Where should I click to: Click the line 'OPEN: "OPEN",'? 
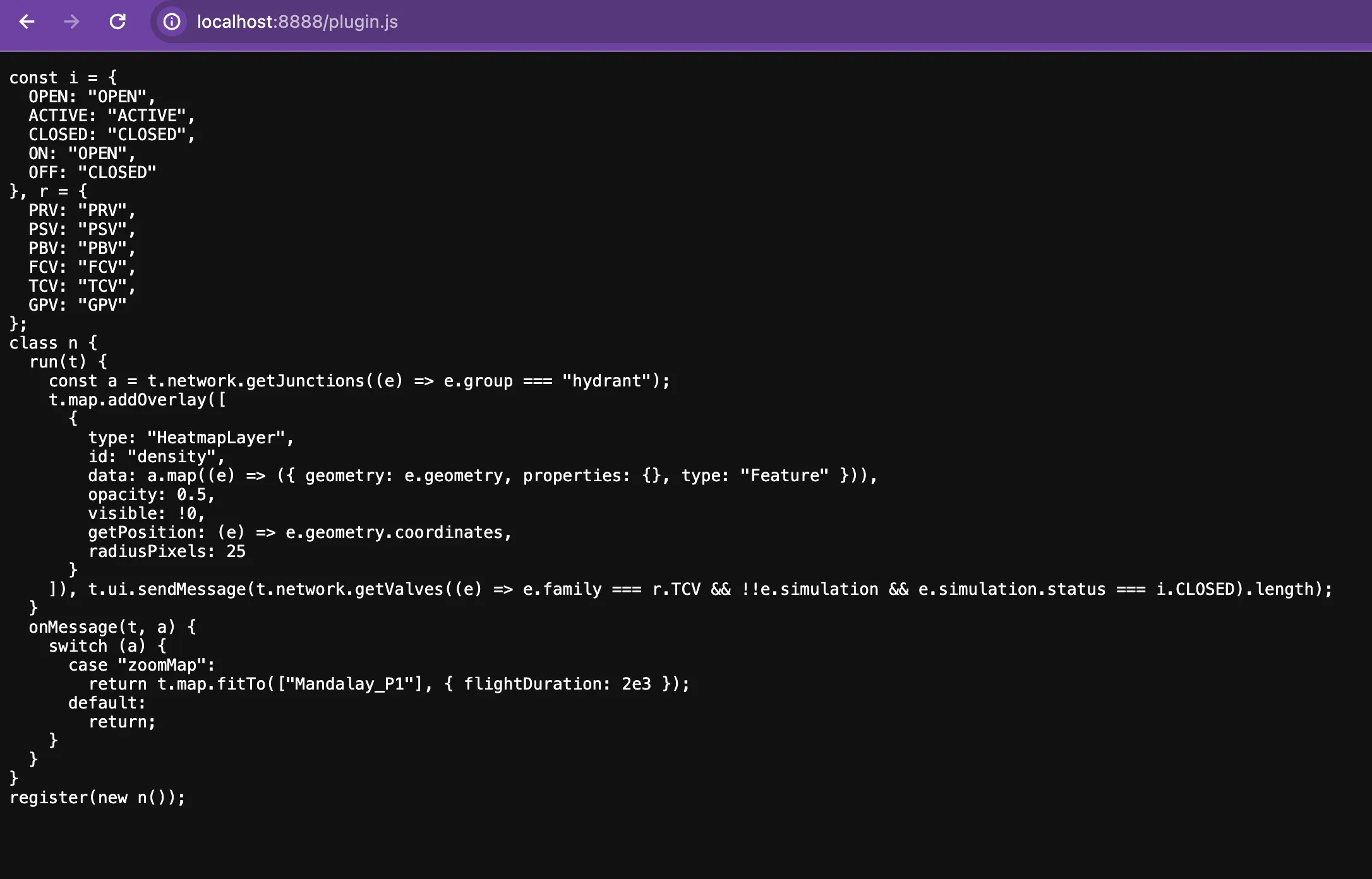click(x=92, y=97)
